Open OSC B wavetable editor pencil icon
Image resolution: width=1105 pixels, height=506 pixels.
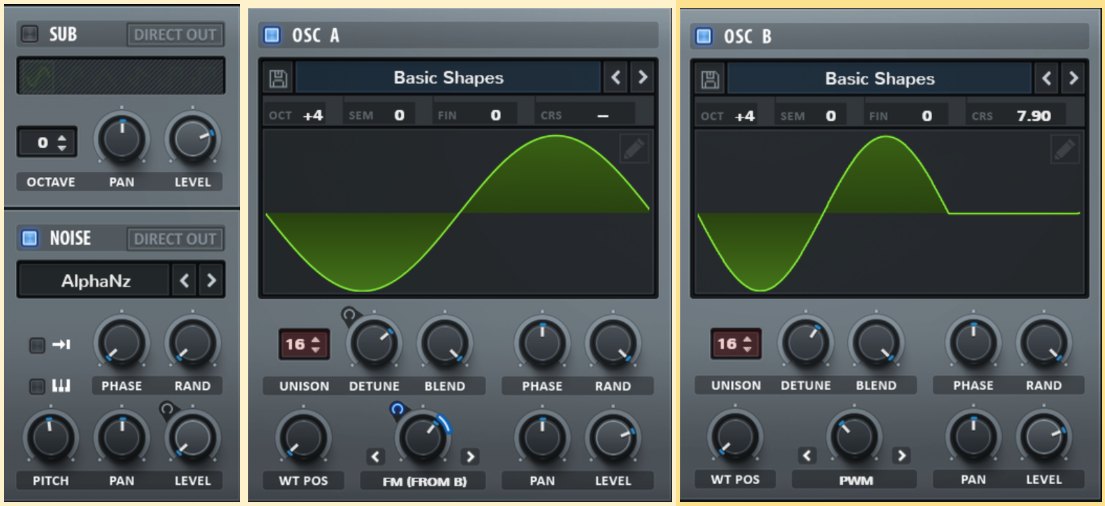coord(1065,149)
